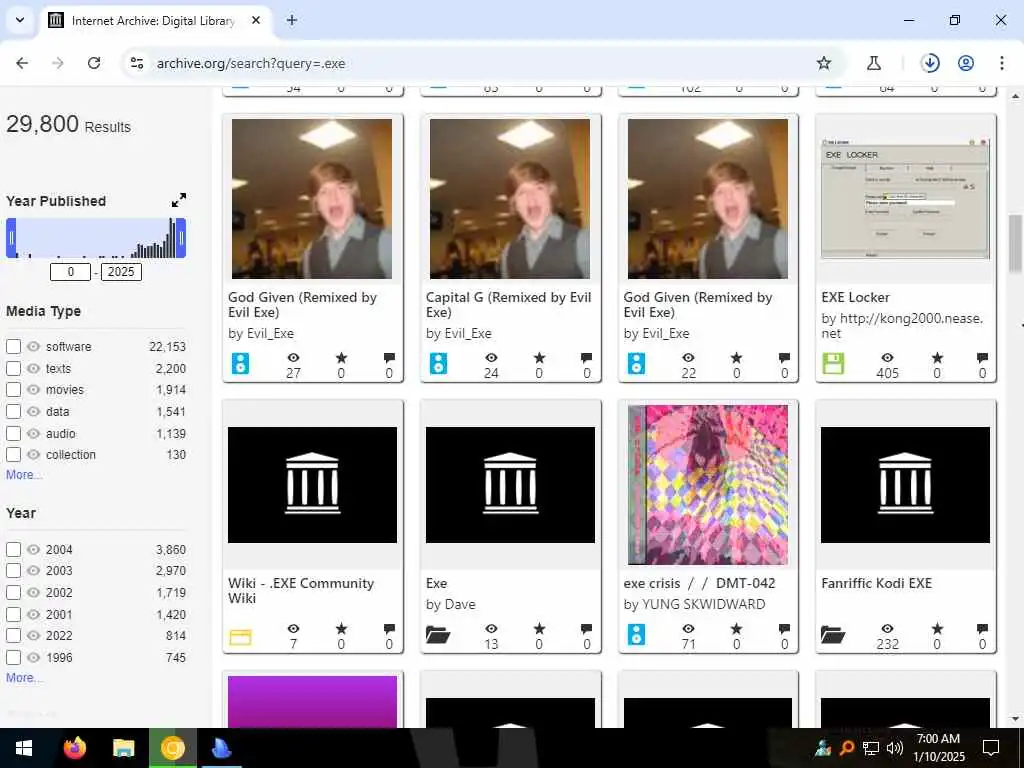Click the end year input field showing 2025
The height and width of the screenshot is (768, 1024).
[121, 272]
